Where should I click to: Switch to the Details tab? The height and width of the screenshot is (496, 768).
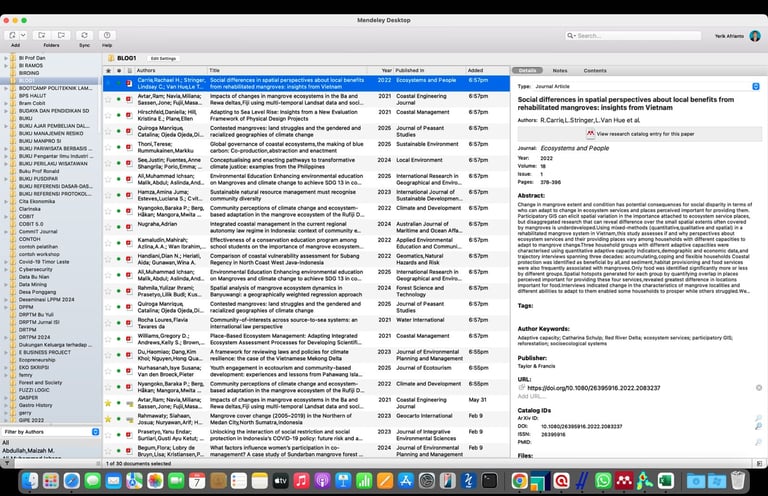coord(528,71)
